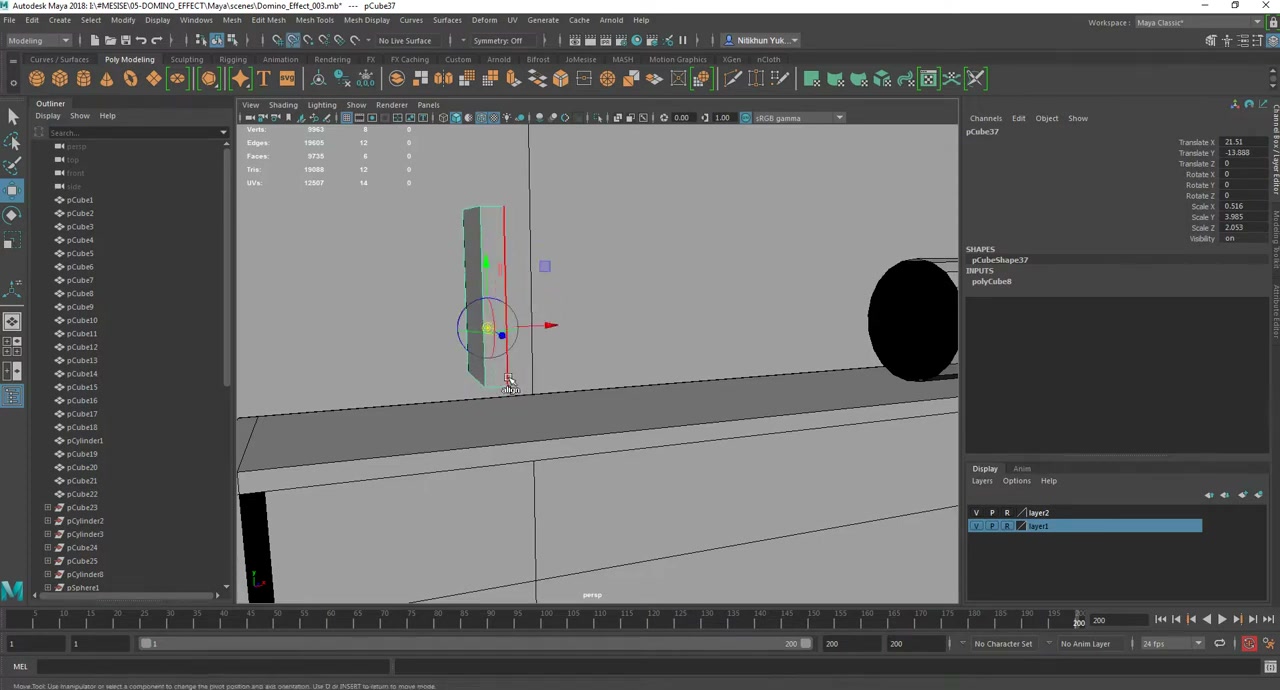Viewport: 1280px width, 690px height.
Task: Create a polygon sphere from shelf
Action: click(37, 79)
